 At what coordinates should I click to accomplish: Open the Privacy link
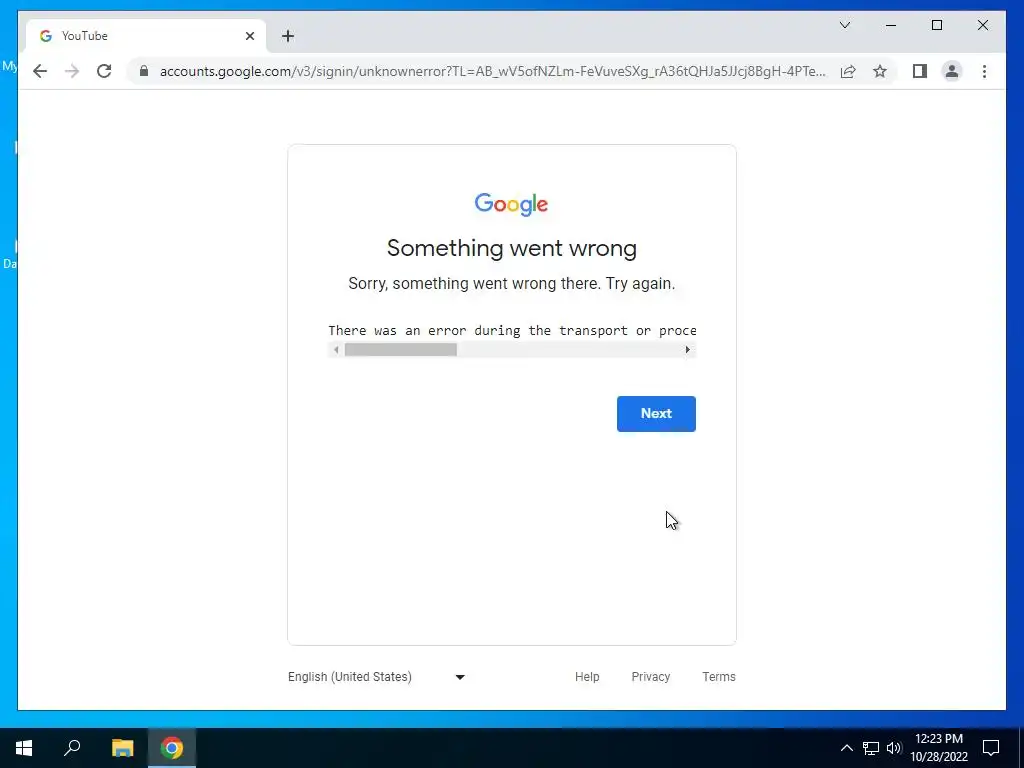(650, 677)
